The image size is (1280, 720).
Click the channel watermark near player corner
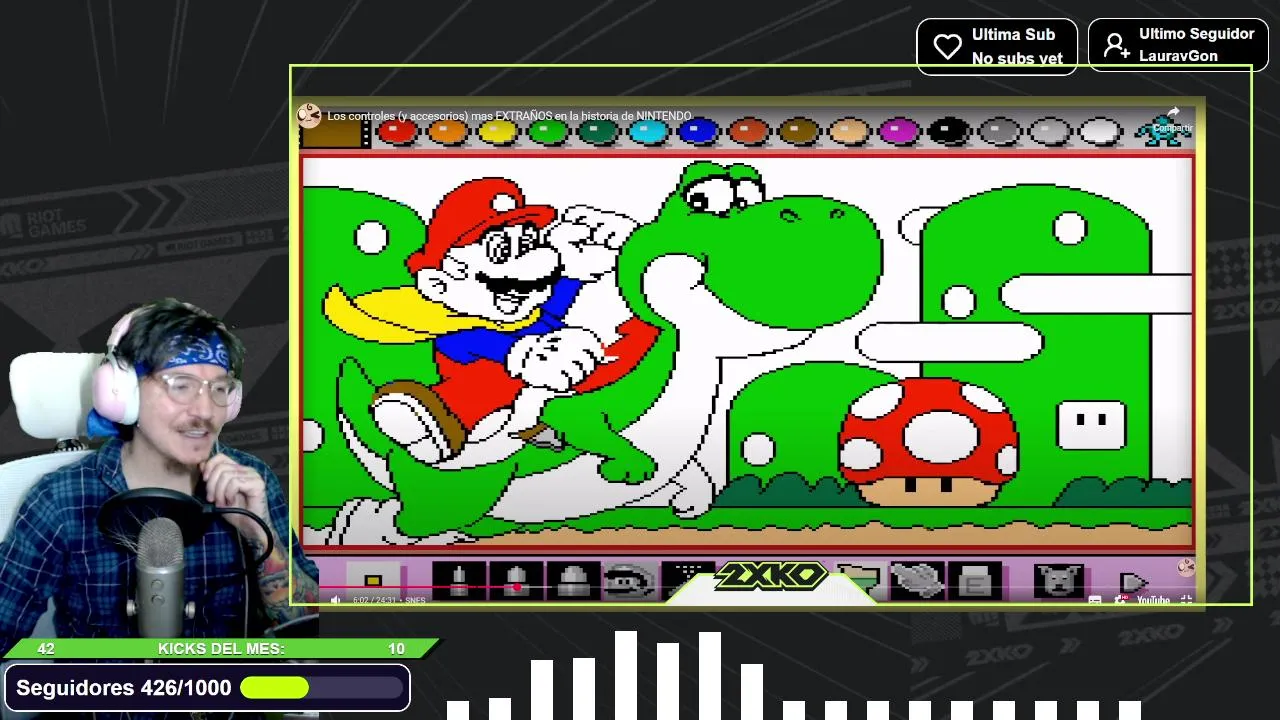1186,567
